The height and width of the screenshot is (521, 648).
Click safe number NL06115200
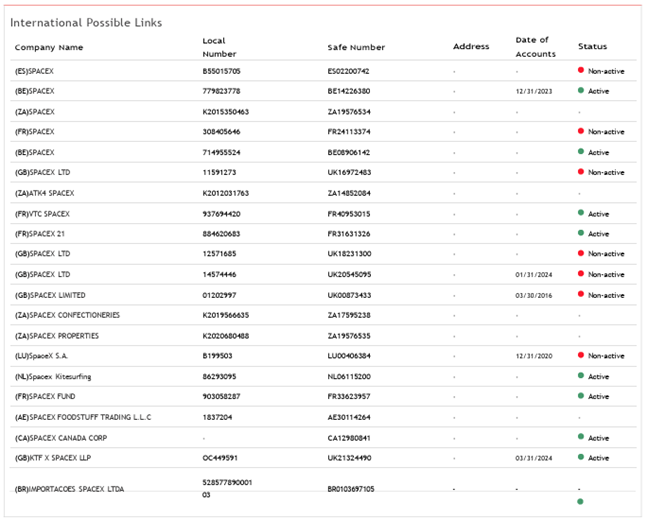(x=349, y=377)
